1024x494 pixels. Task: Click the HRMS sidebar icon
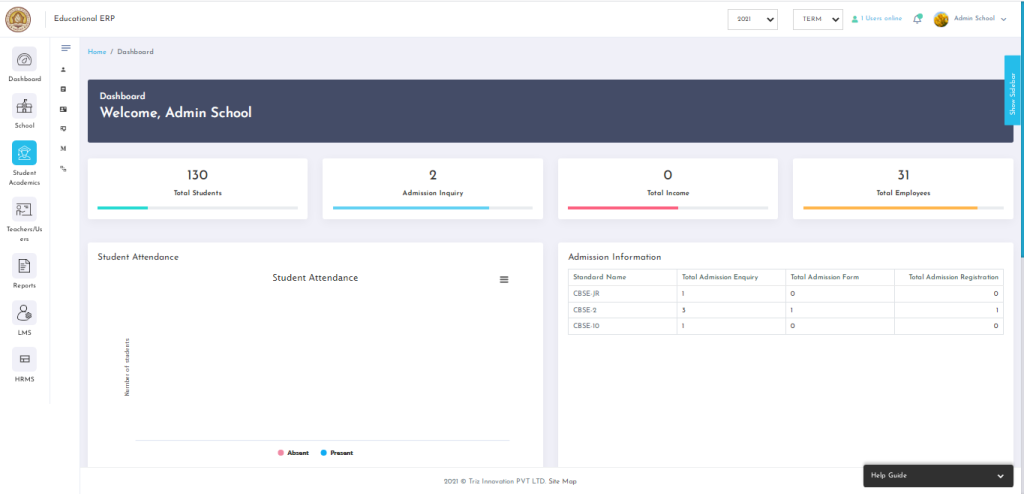click(25, 360)
